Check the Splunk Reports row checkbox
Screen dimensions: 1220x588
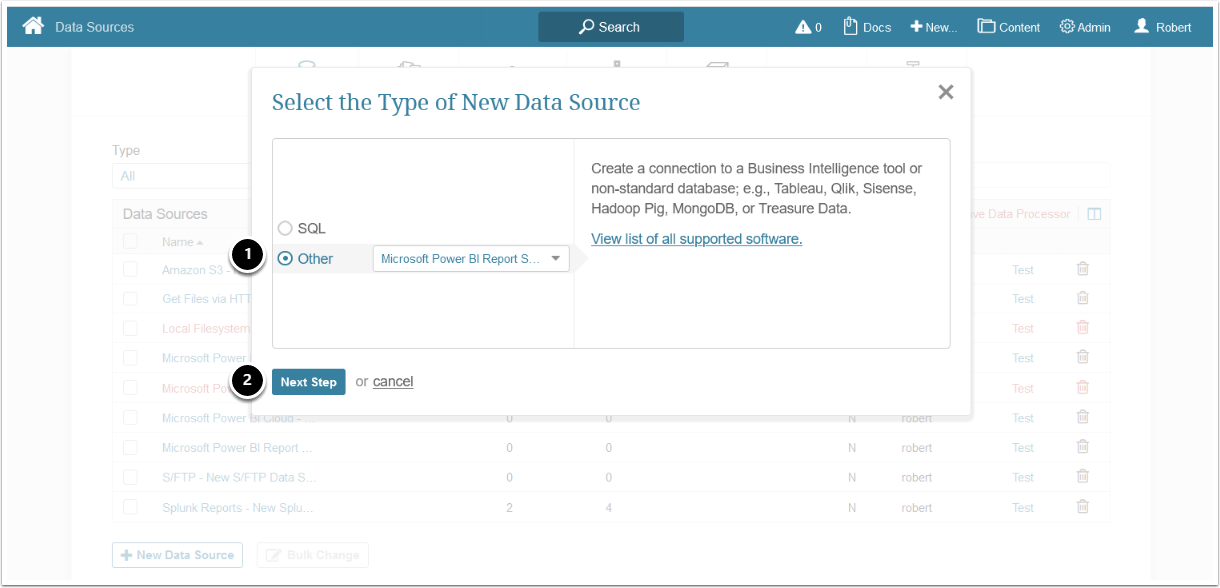click(x=130, y=507)
